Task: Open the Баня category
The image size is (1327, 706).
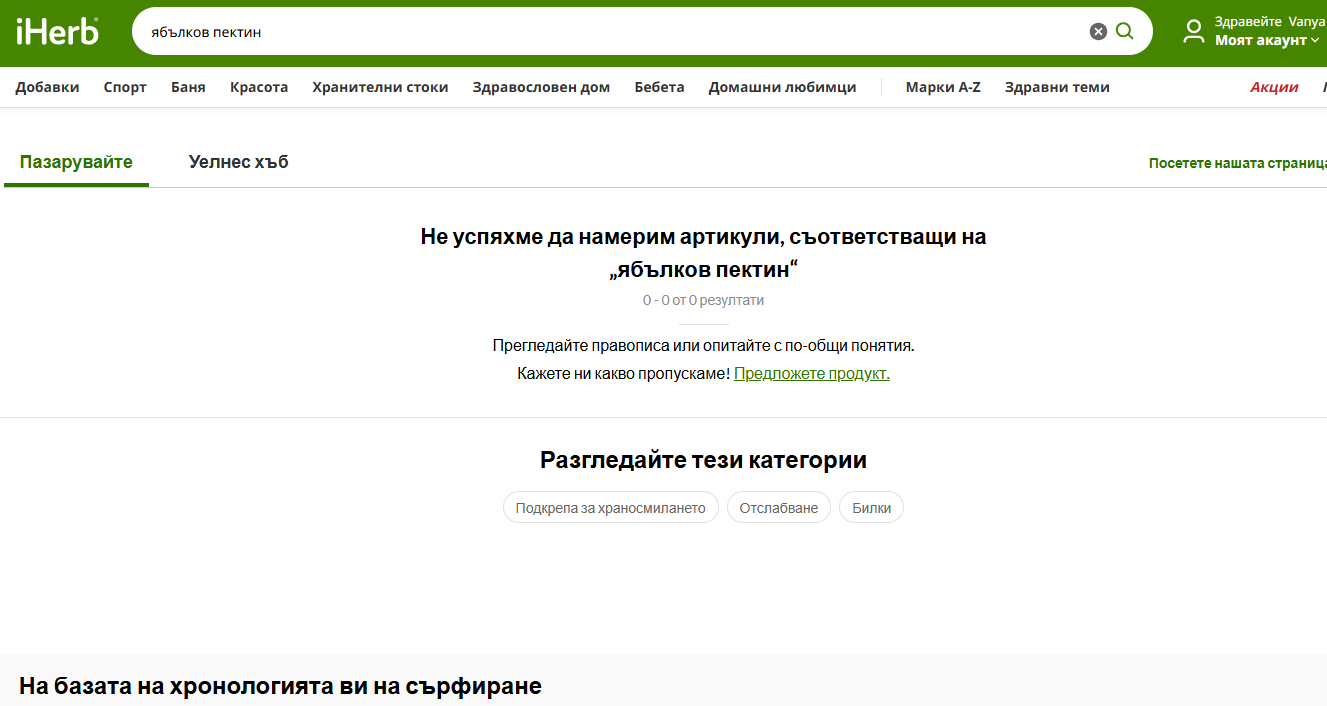Action: 188,87
